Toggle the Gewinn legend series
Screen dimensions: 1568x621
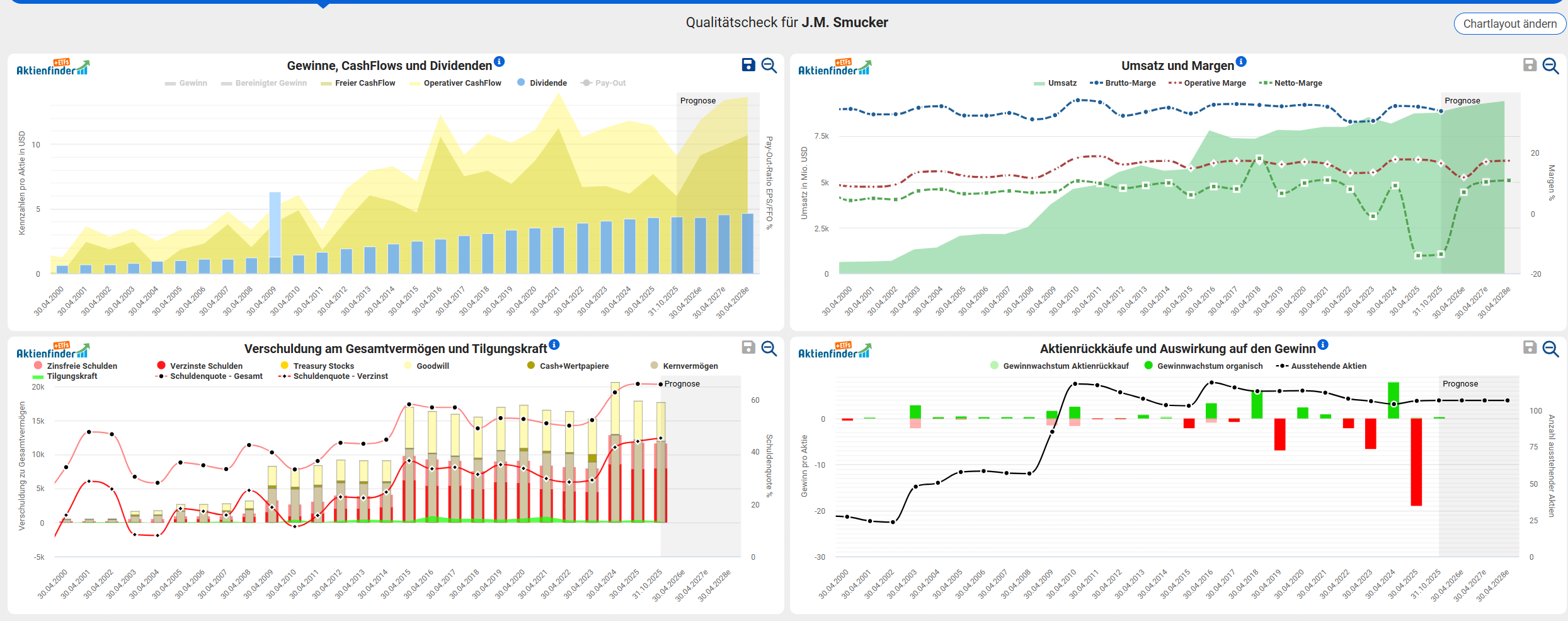click(x=186, y=83)
